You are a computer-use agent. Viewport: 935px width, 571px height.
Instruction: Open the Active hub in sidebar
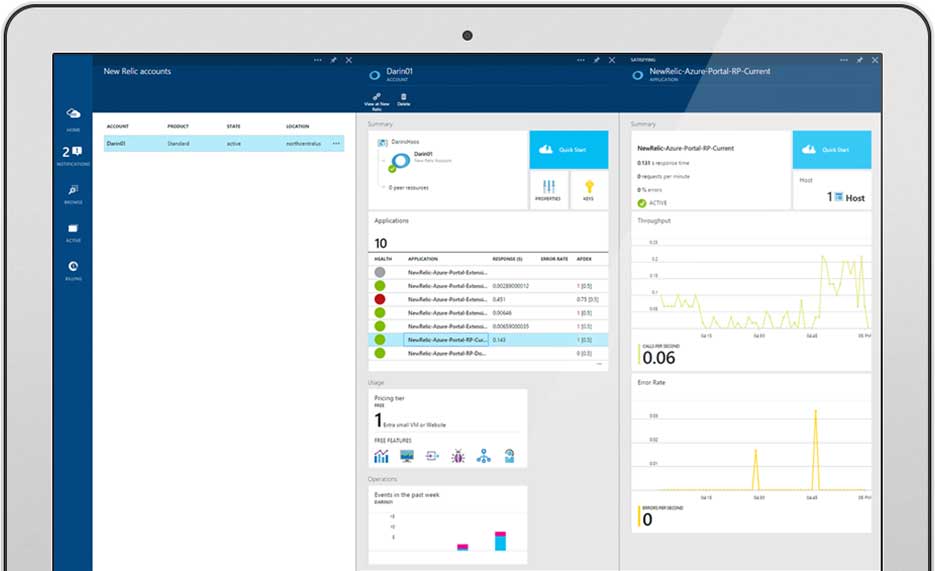point(73,232)
